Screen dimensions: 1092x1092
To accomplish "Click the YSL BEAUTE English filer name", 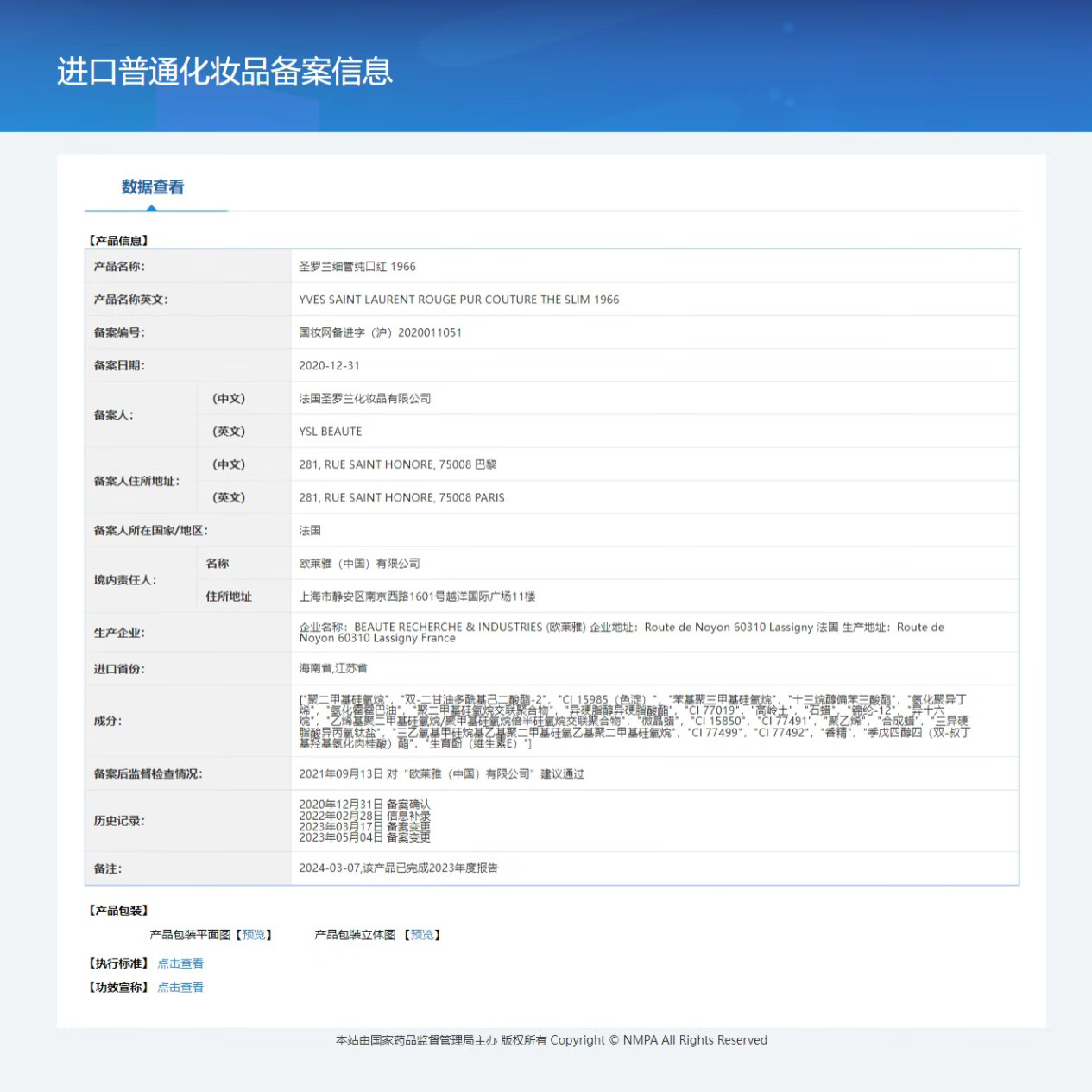I will coord(329,431).
